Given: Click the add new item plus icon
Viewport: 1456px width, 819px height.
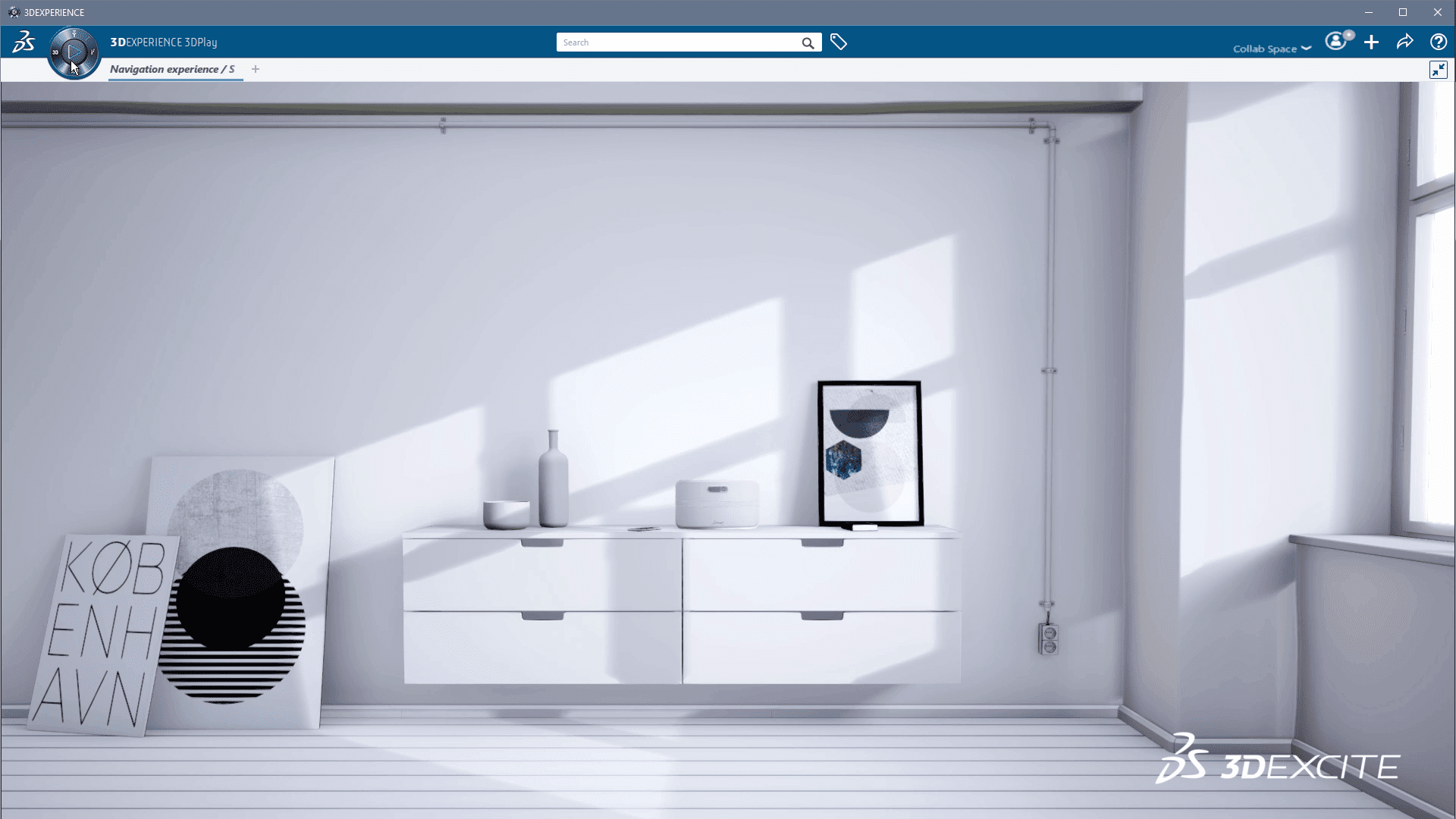Looking at the screenshot, I should (x=1371, y=42).
